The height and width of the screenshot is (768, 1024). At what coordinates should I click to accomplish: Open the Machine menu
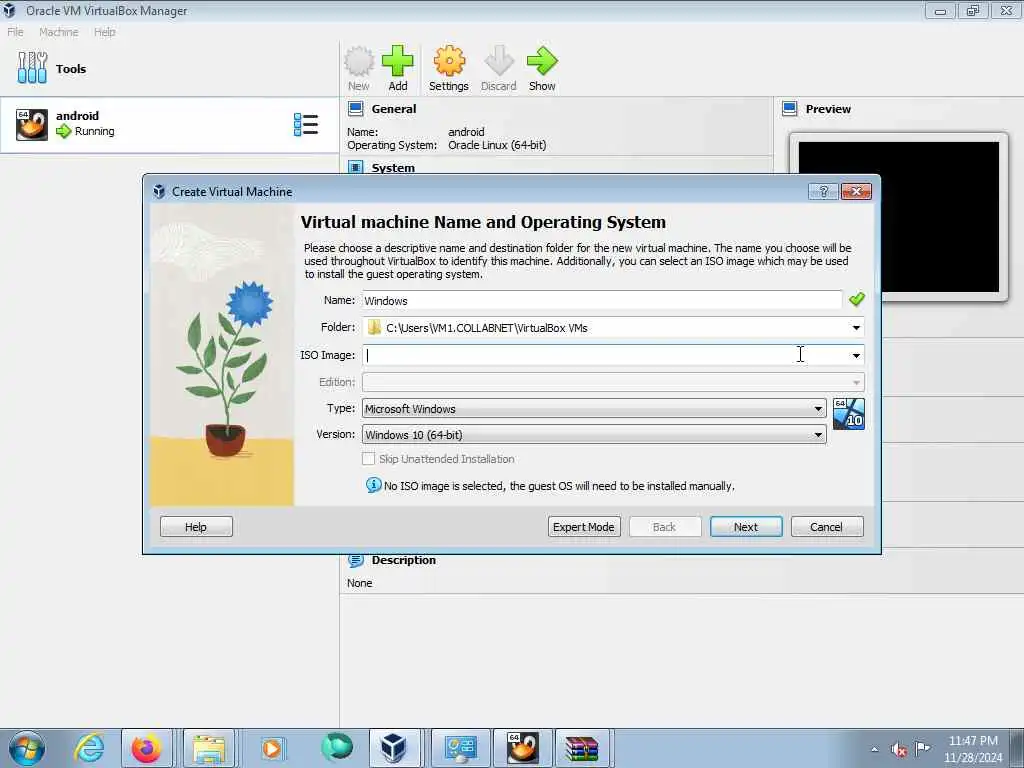point(59,32)
